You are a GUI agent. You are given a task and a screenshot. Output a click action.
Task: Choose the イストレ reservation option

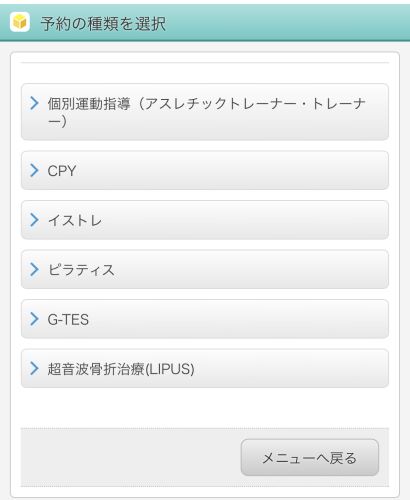(x=205, y=220)
